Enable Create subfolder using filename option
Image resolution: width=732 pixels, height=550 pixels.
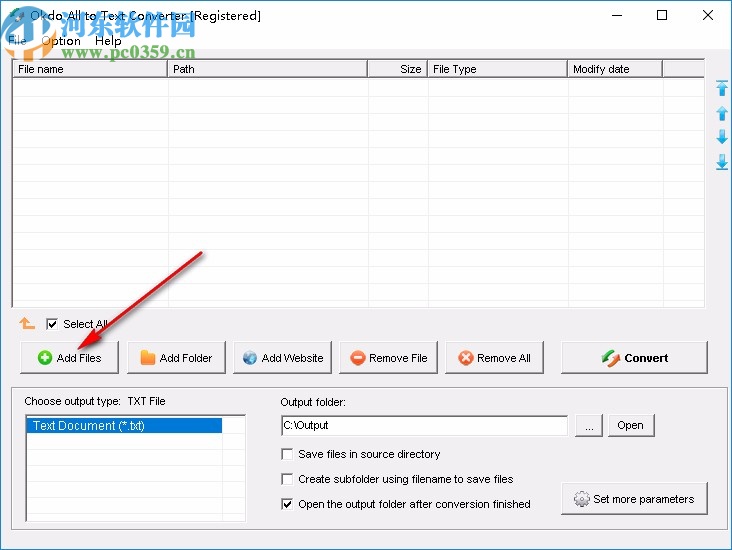point(287,479)
